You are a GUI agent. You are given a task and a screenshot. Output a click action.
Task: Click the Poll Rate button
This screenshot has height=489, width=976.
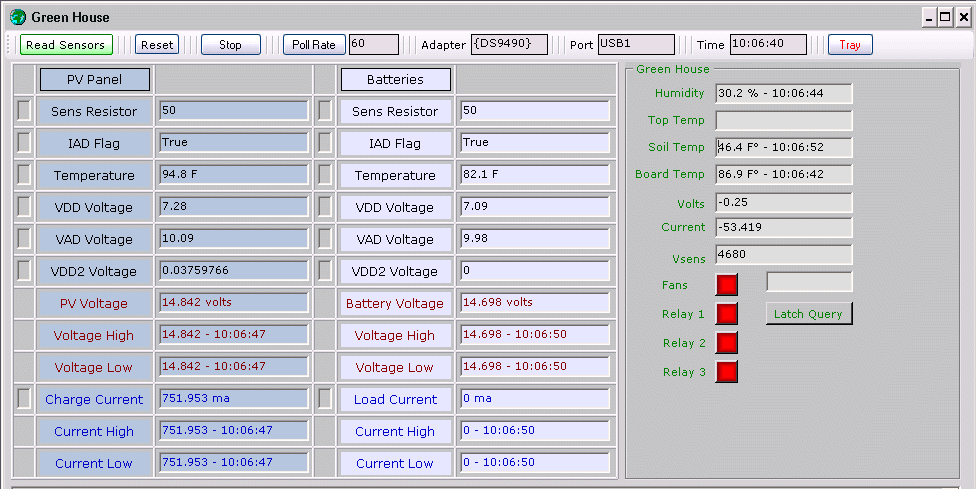point(314,45)
